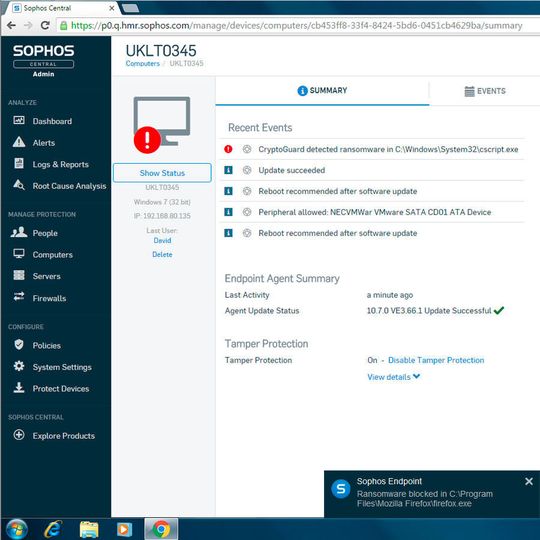Click the Delete link

(x=162, y=255)
